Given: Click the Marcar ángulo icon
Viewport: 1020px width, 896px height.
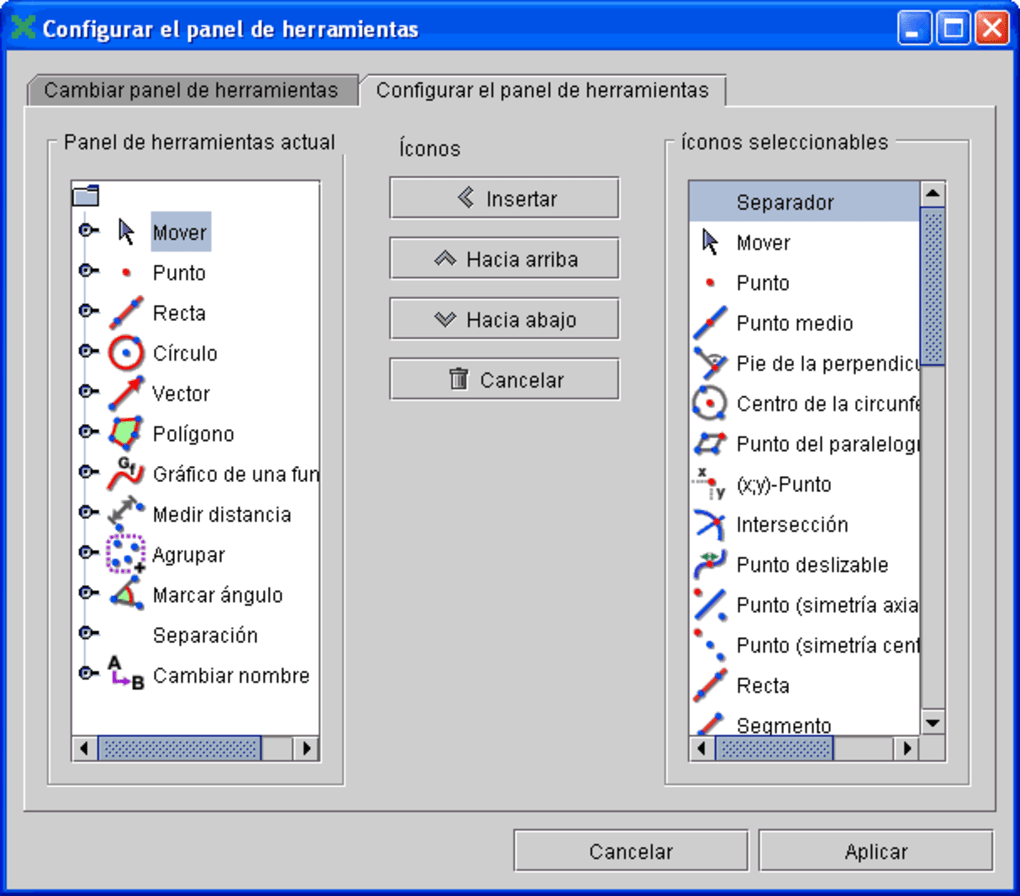Looking at the screenshot, I should click(126, 595).
